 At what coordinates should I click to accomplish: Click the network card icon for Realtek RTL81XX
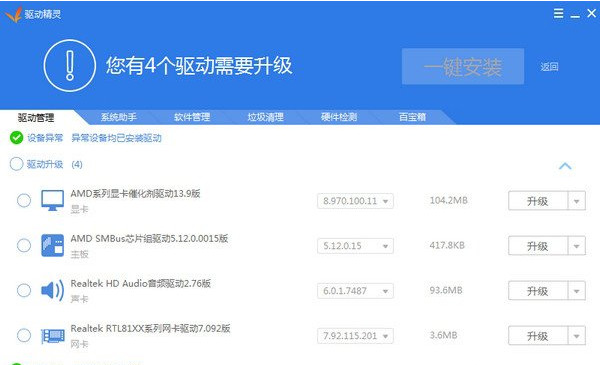point(52,336)
